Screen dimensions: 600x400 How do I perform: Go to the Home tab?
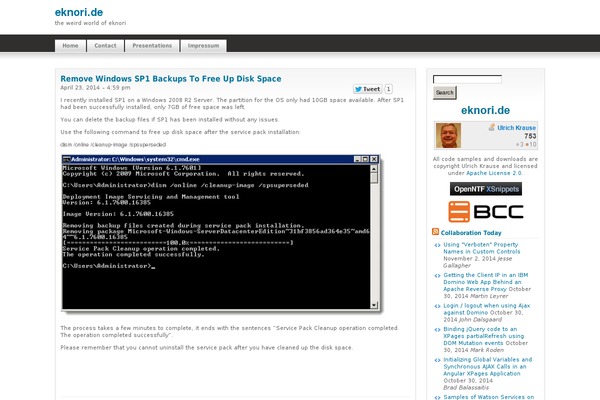[x=70, y=46]
